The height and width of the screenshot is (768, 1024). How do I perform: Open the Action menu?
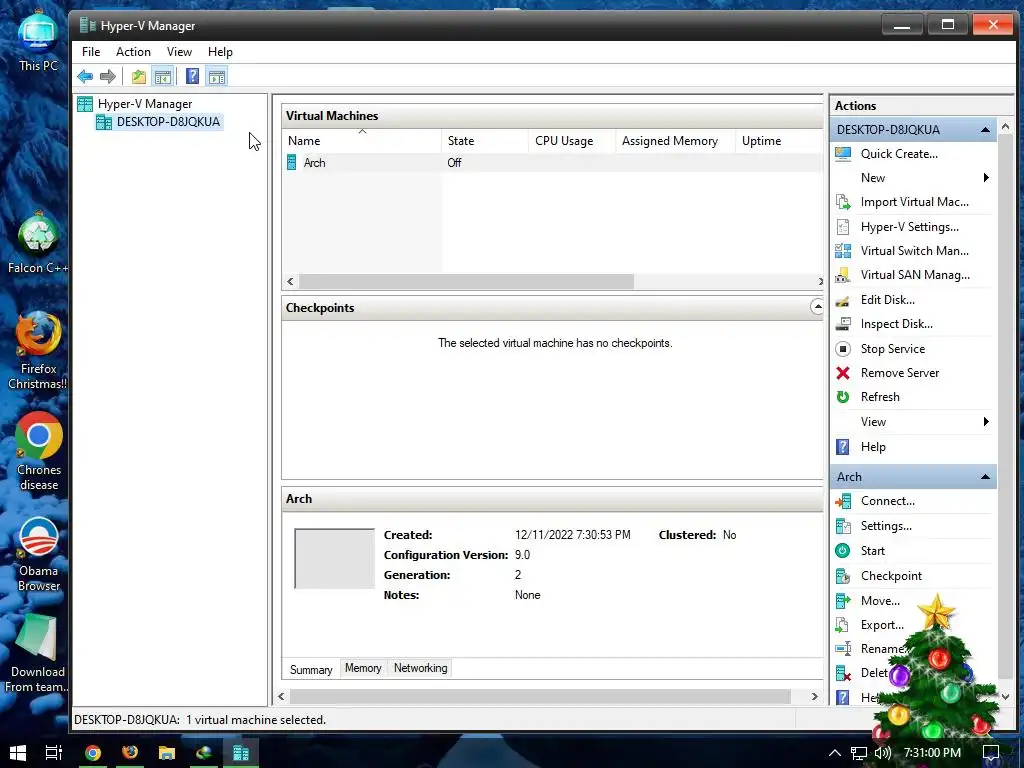coord(133,52)
